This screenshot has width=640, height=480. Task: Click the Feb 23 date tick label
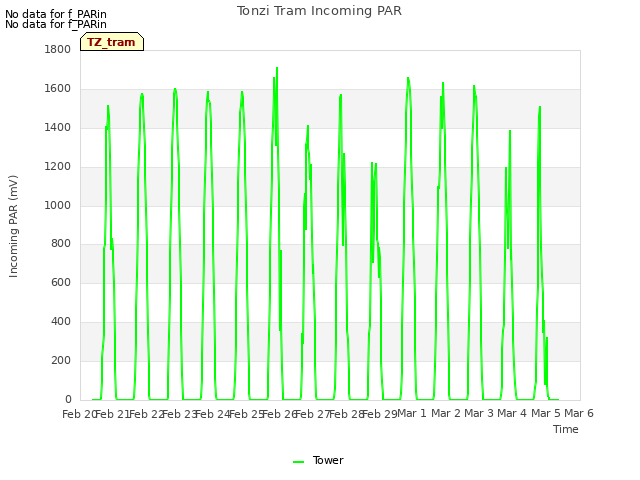[x=179, y=414]
